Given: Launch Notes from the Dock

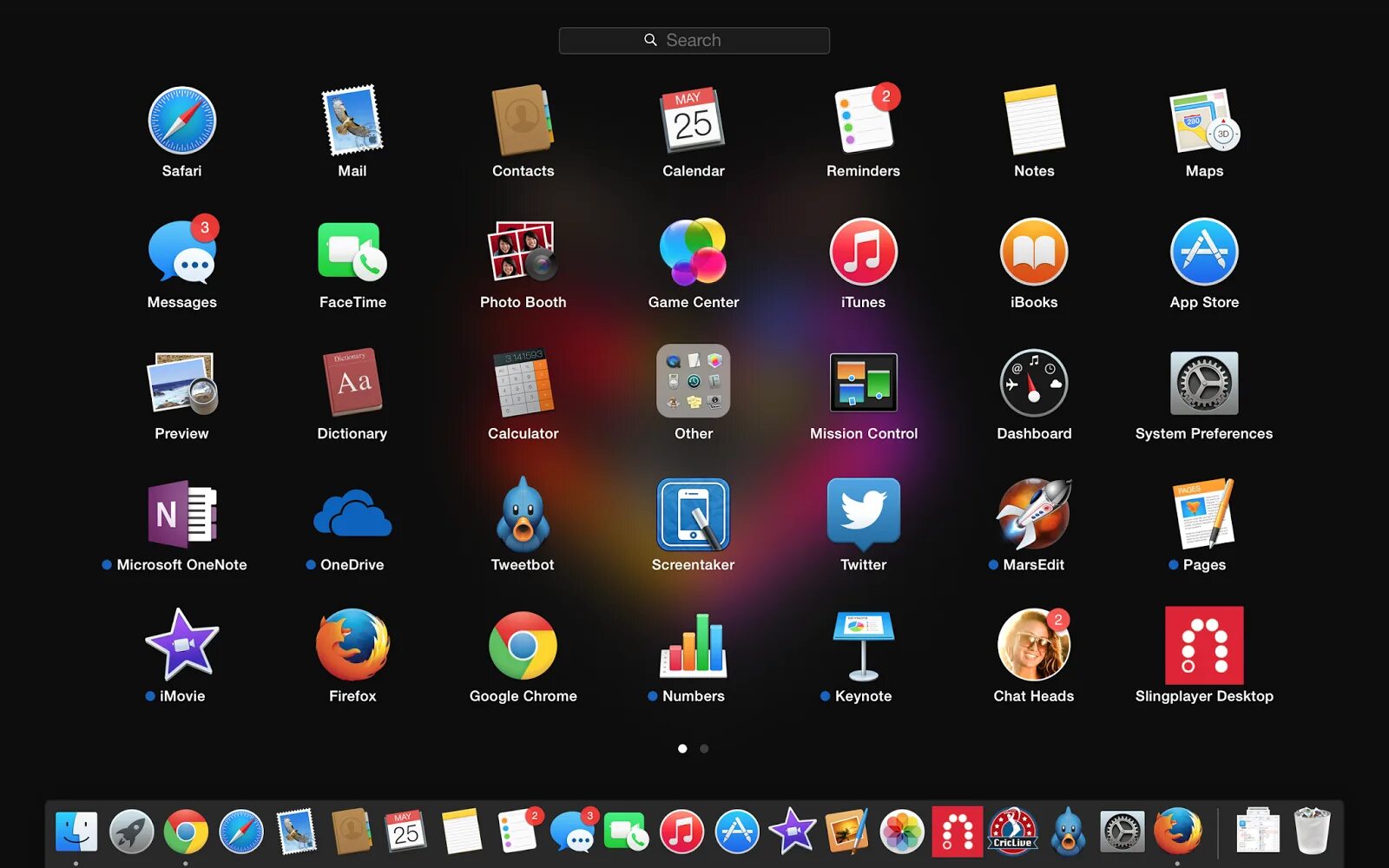Looking at the screenshot, I should tap(461, 832).
